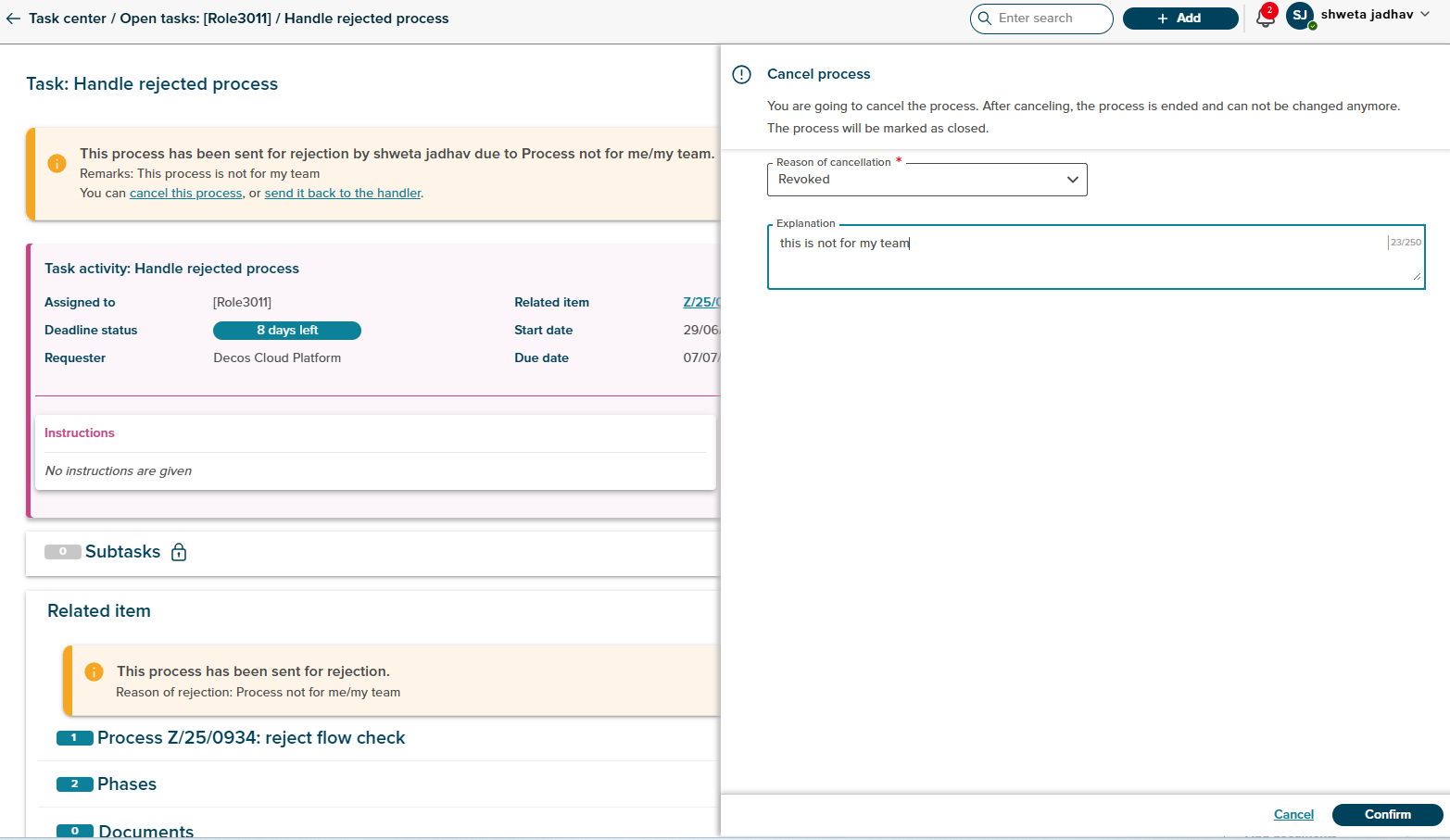Viewport: 1450px width, 840px height.
Task: Expand the shweta jadhav user menu
Action: coord(1424,15)
